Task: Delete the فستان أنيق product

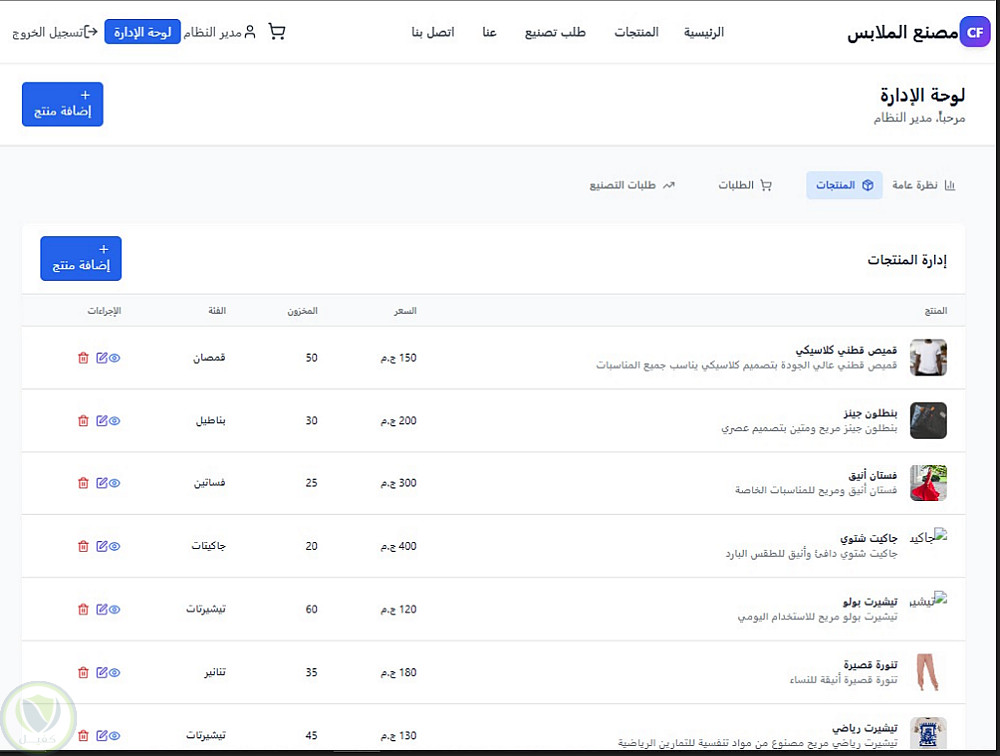Action: coord(83,483)
